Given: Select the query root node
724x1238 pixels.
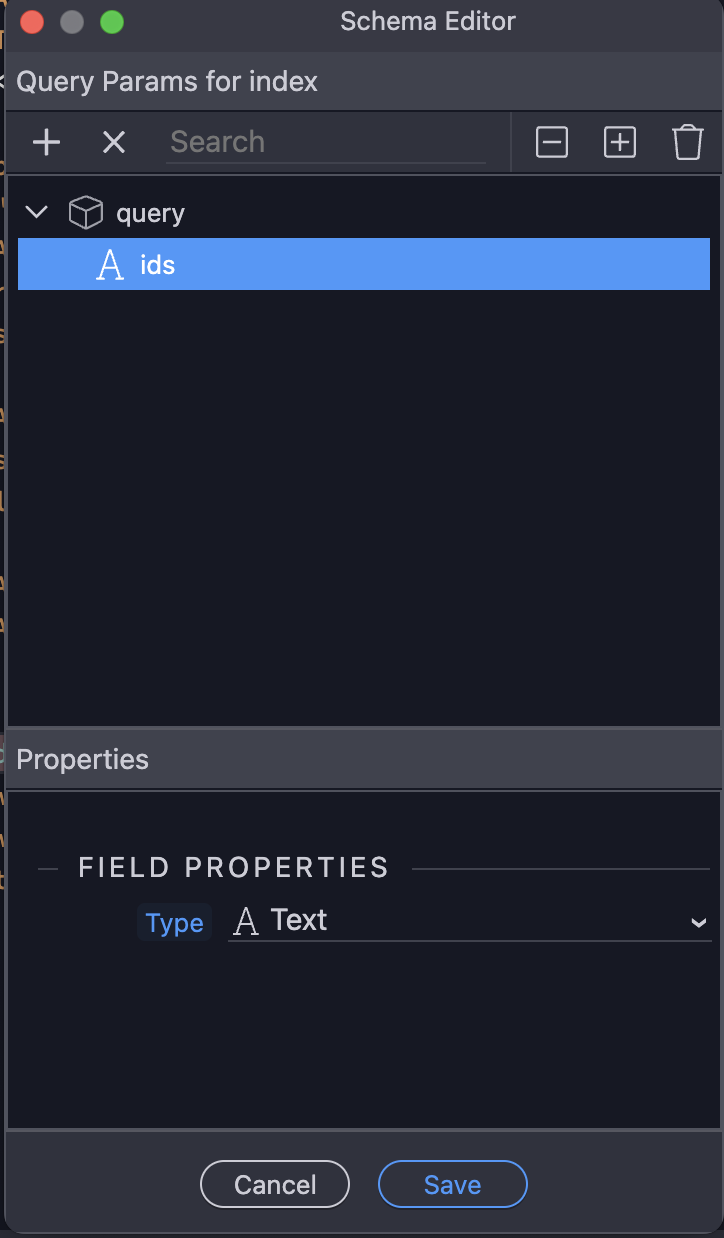Looking at the screenshot, I should (x=150, y=213).
